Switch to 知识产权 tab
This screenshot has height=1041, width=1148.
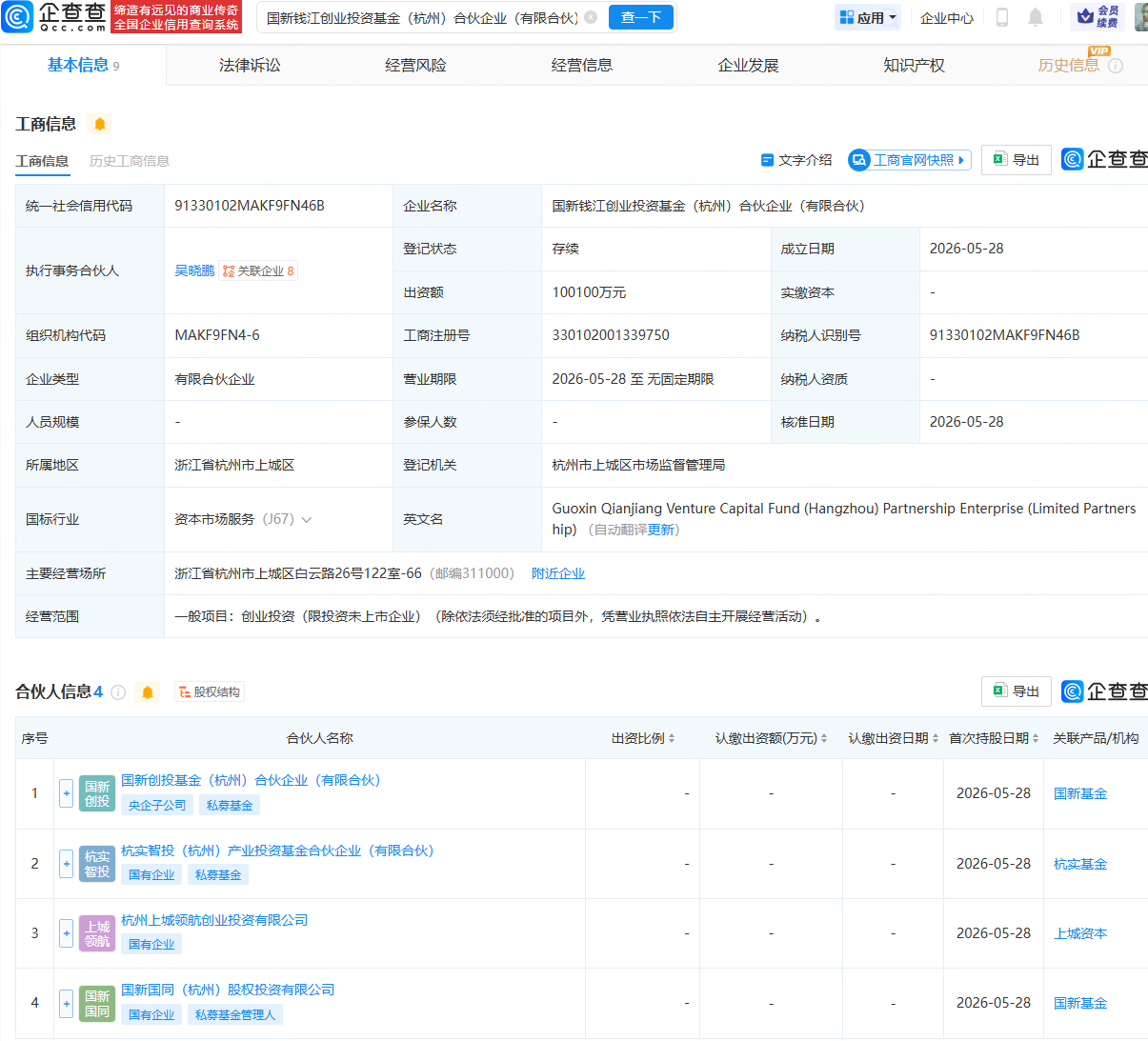coord(914,65)
